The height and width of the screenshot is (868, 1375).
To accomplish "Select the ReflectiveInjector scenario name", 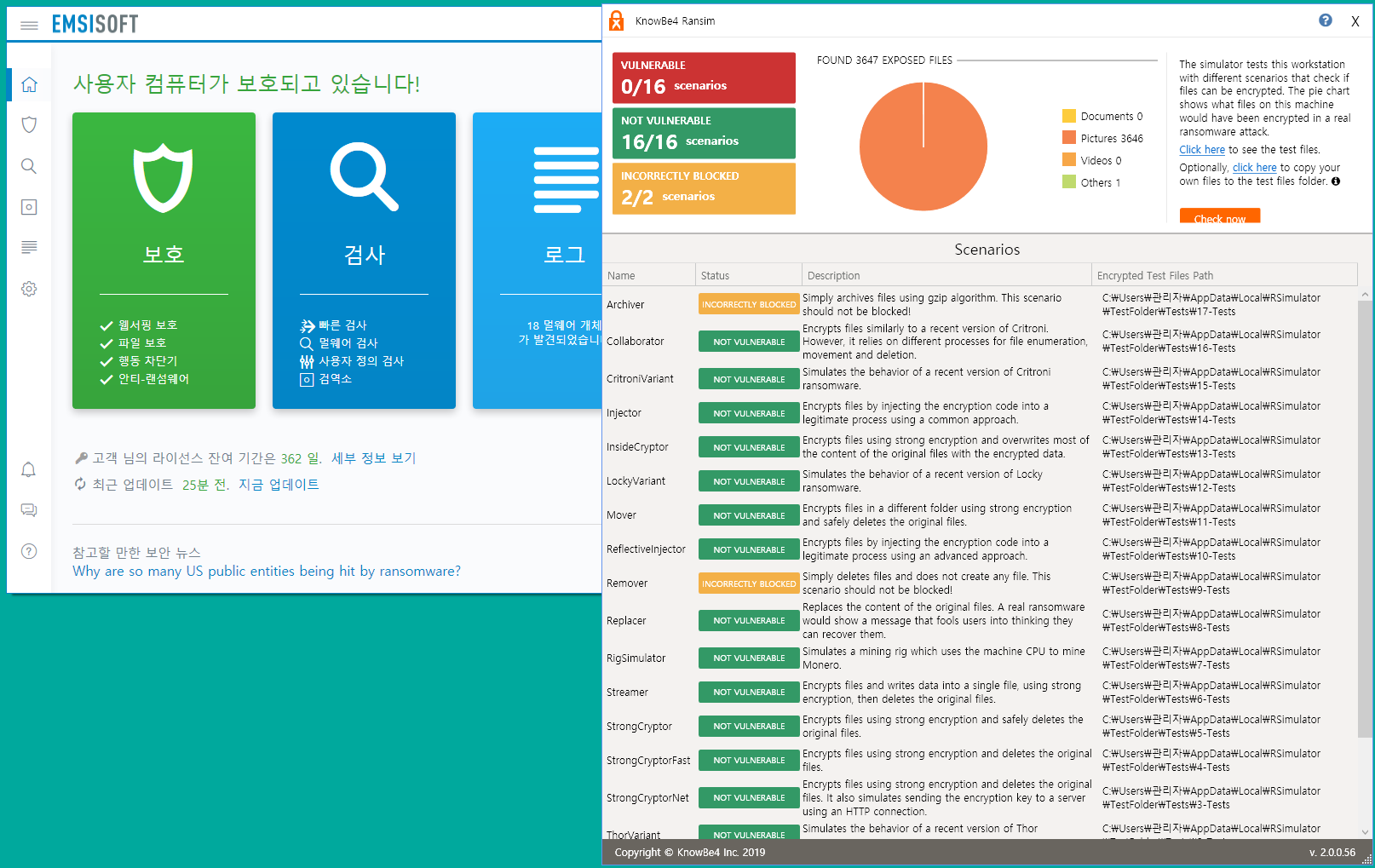I will tap(646, 549).
